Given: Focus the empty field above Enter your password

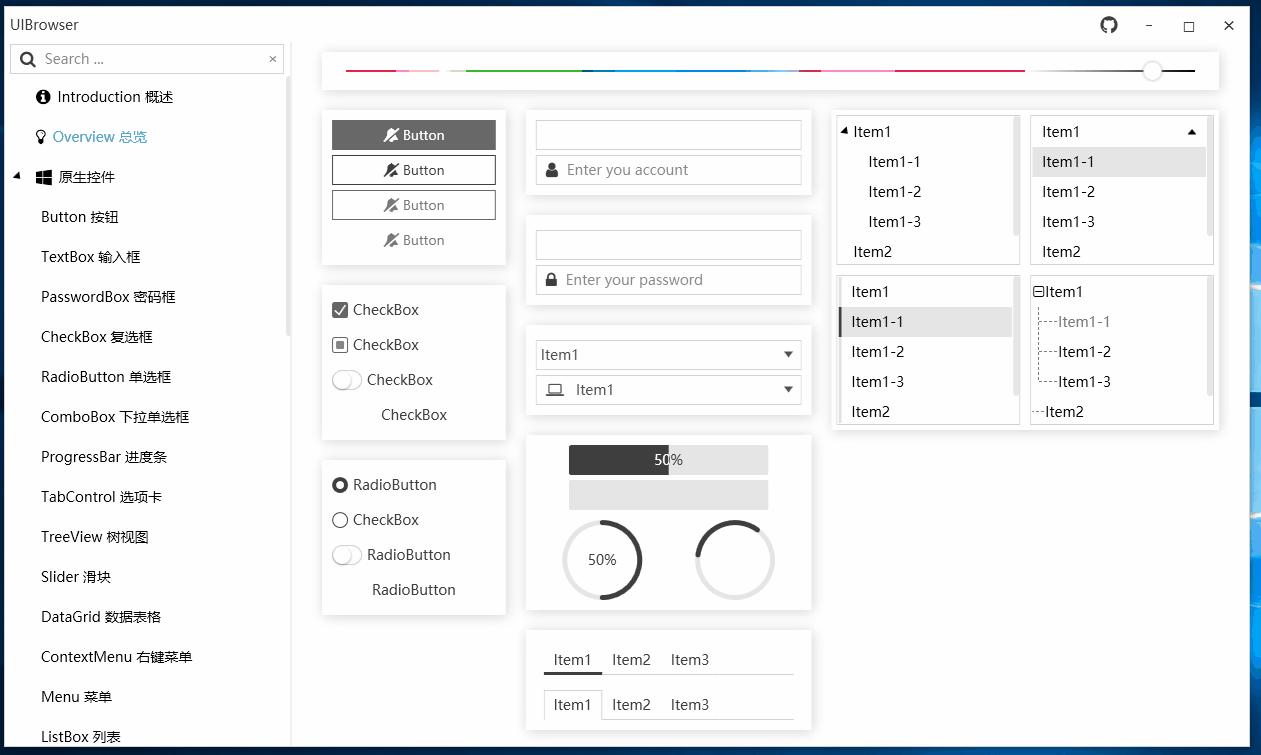Looking at the screenshot, I should 669,245.
